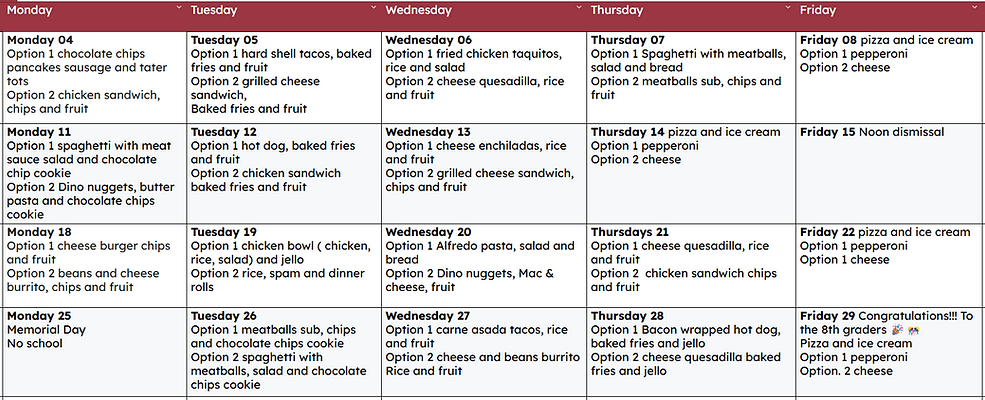Viewport: 985px width, 400px height.
Task: Click the Tuesday 19 chicken bowl cell
Action: pyautogui.click(x=284, y=266)
